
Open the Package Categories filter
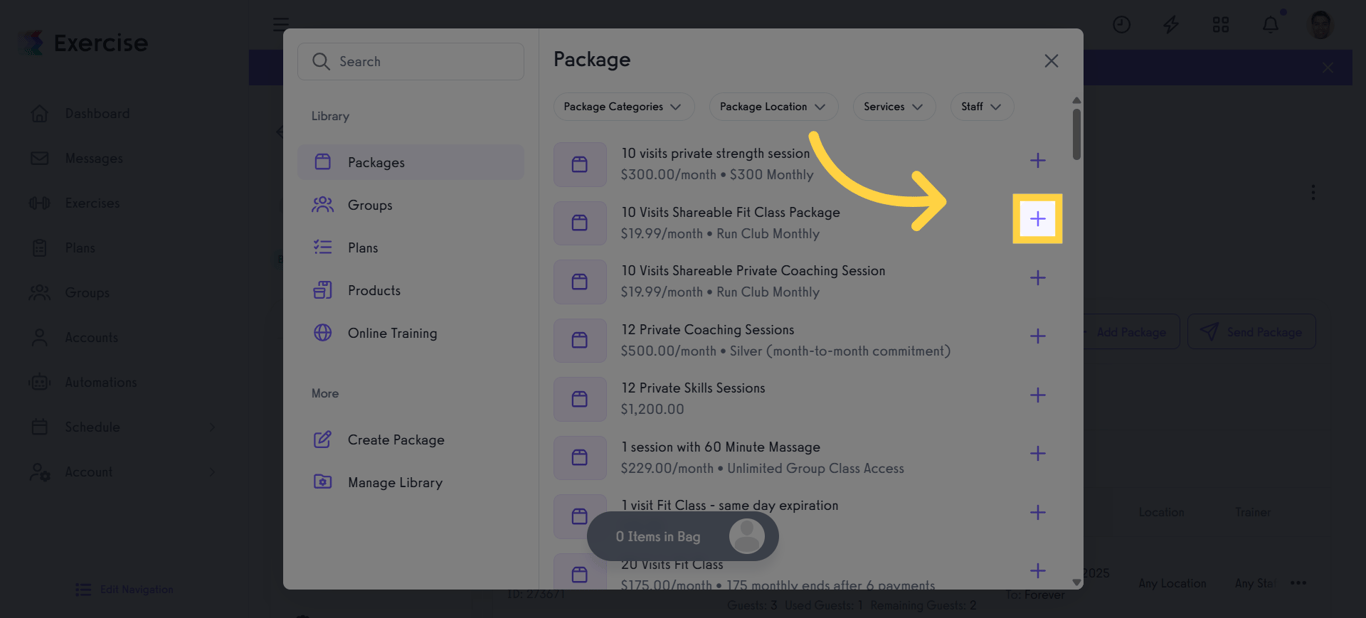tap(623, 106)
